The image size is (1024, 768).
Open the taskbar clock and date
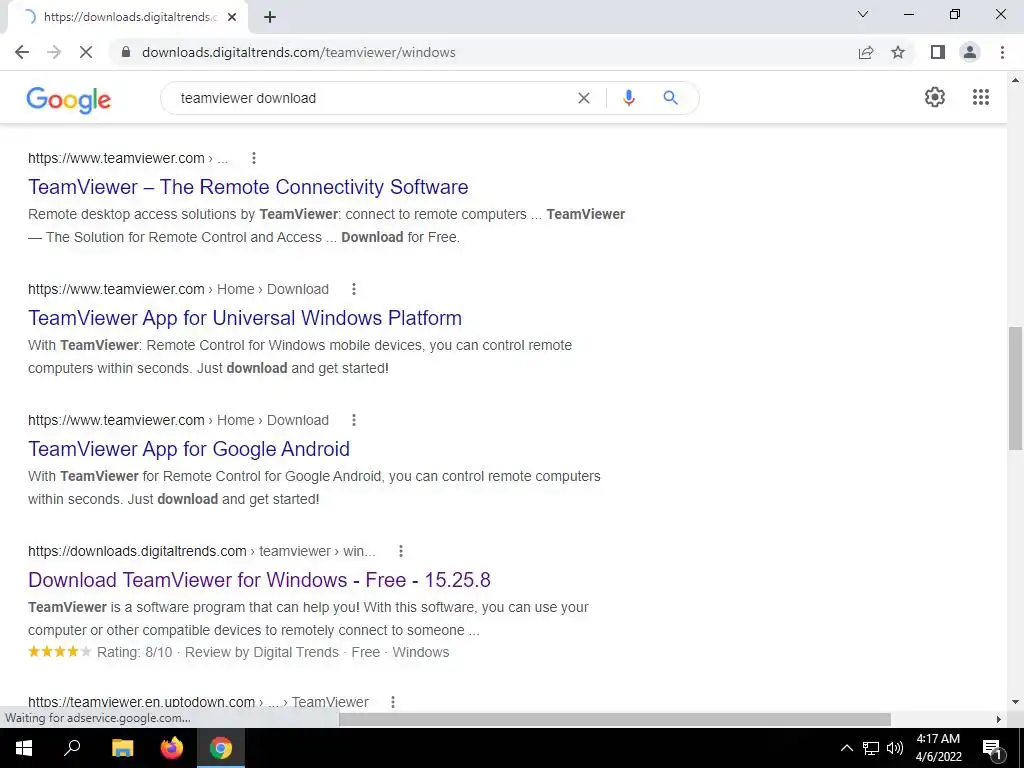[x=938, y=748]
